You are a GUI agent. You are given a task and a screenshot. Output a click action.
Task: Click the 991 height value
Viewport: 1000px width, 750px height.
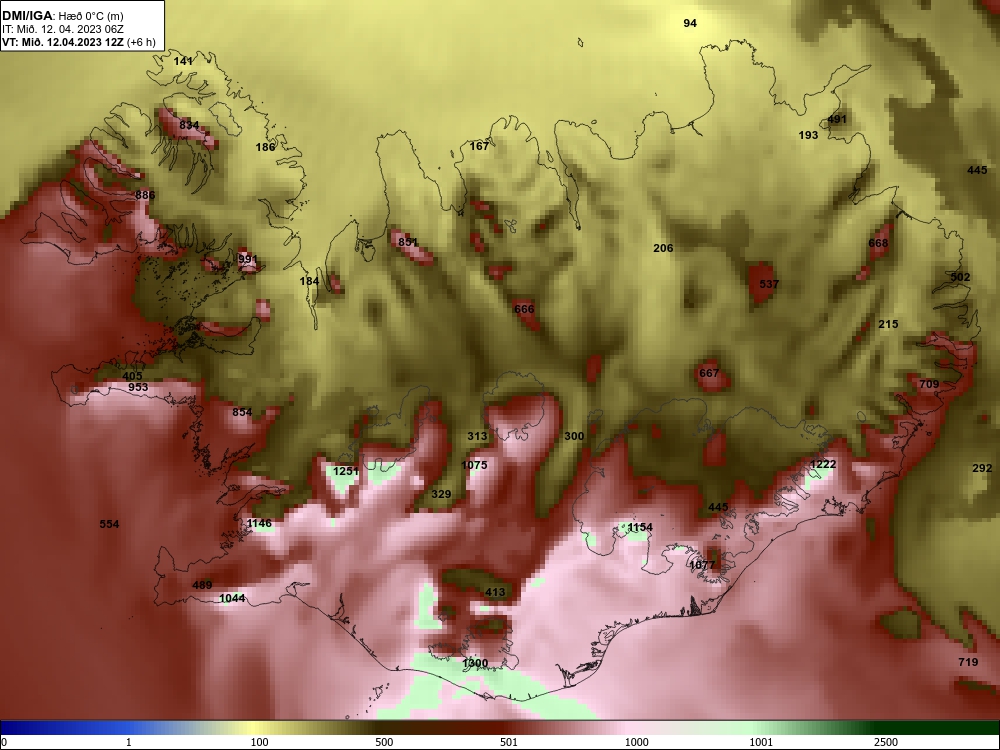247,260
